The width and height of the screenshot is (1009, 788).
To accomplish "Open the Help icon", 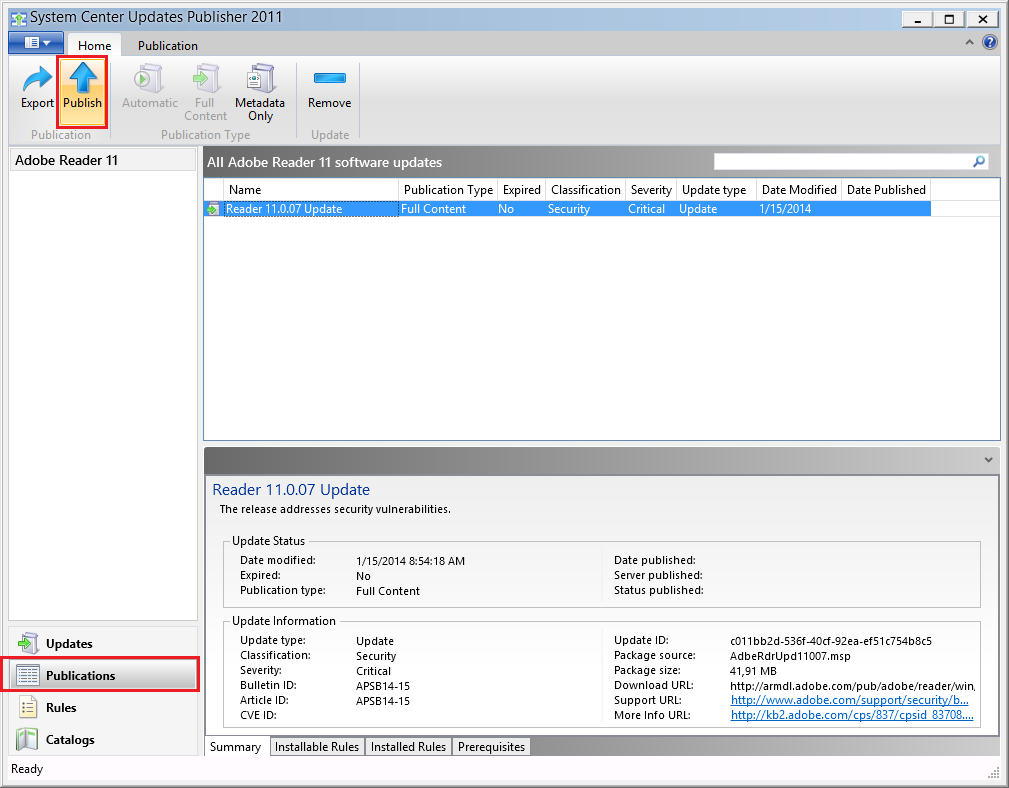I will pos(990,43).
